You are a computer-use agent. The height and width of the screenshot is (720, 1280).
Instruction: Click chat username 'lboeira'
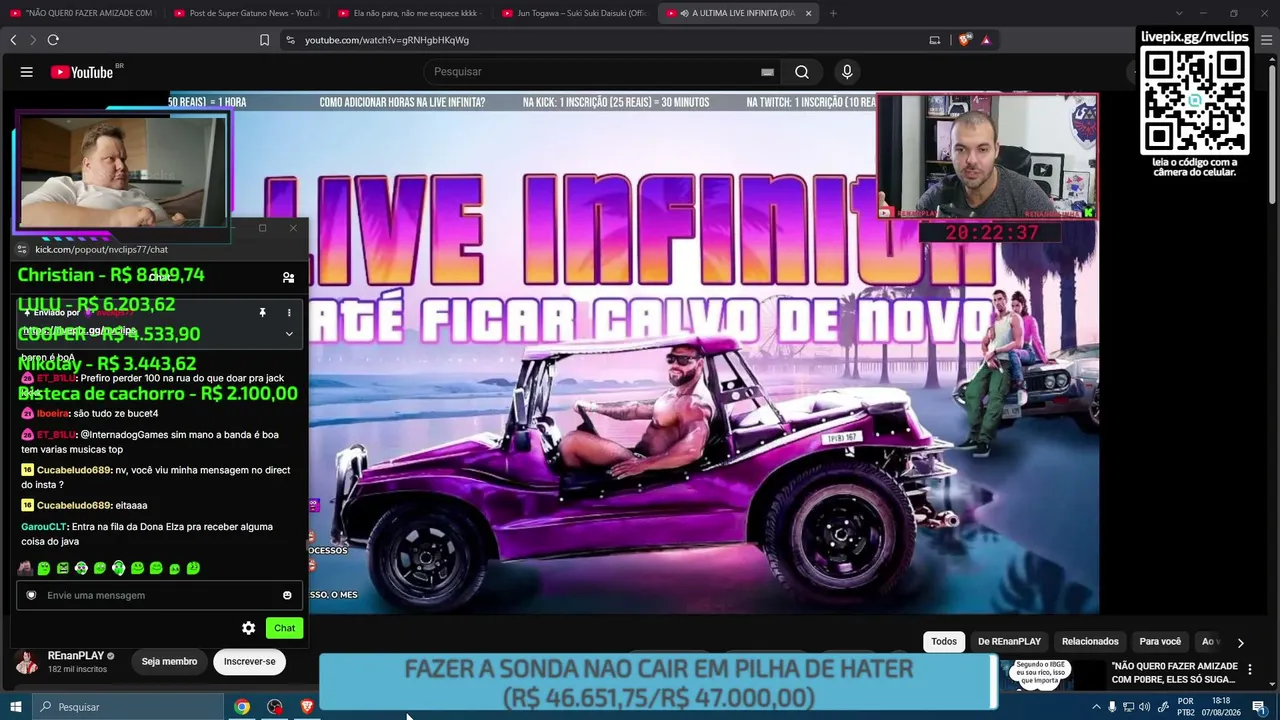tap(52, 413)
